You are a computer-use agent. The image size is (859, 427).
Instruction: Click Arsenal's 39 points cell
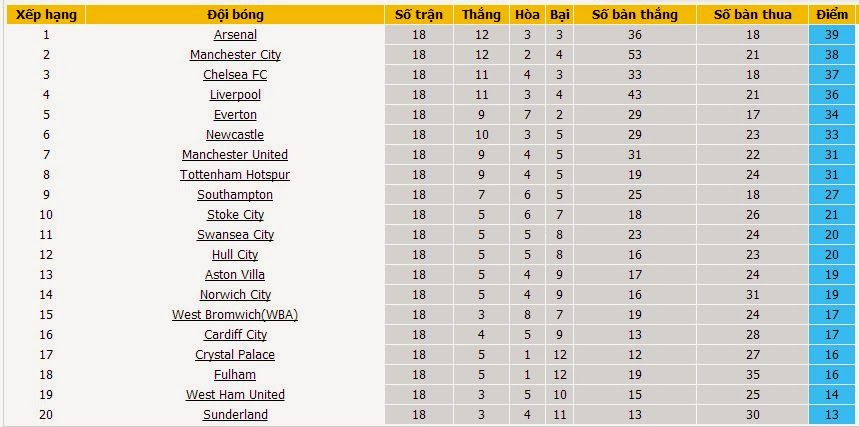tap(831, 35)
